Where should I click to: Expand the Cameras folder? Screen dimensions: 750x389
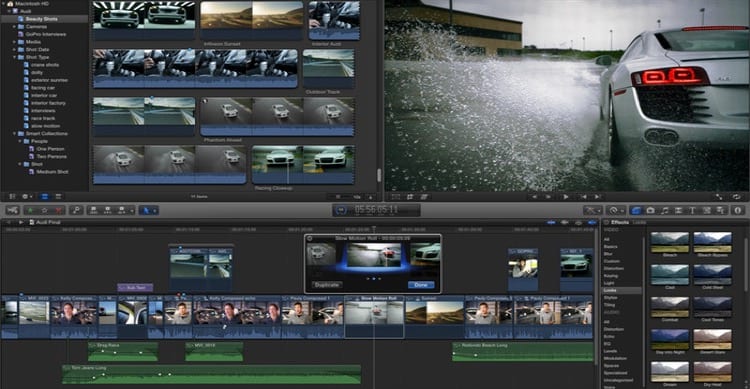click(14, 27)
